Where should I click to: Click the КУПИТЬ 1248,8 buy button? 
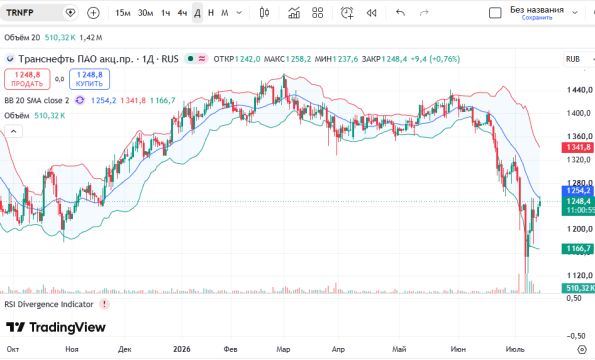click(90, 79)
